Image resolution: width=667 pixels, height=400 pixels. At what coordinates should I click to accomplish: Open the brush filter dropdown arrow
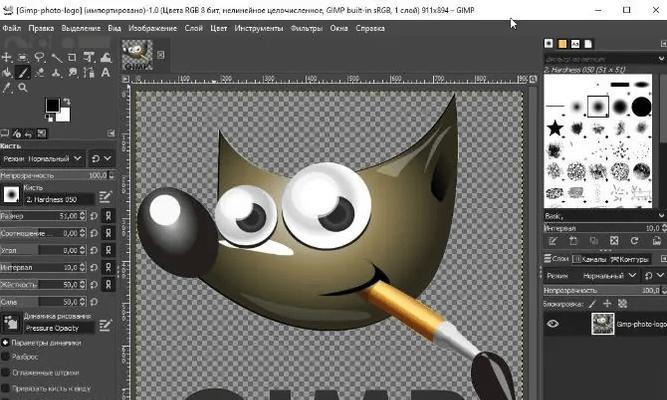click(x=661, y=58)
